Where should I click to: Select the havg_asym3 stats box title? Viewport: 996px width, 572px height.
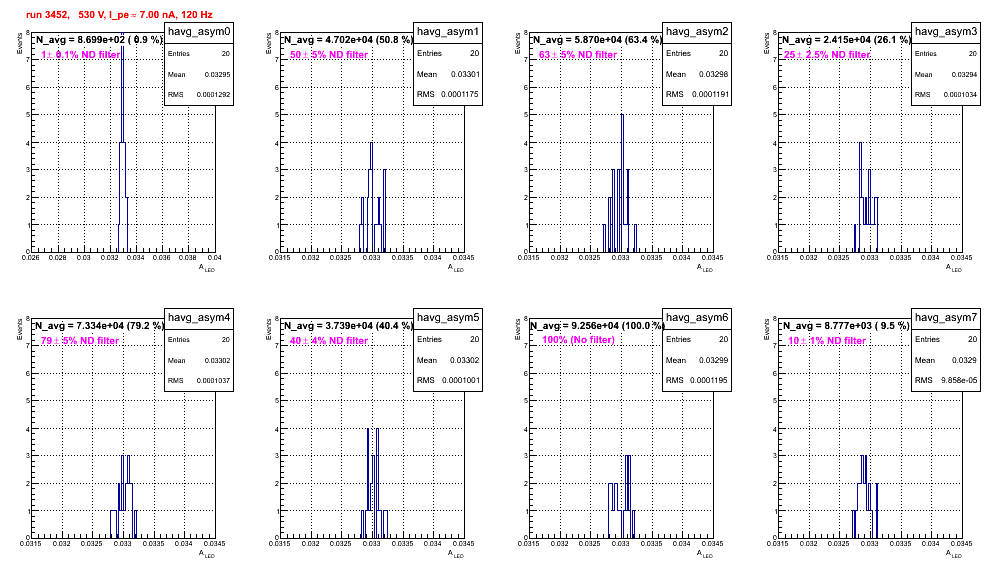pyautogui.click(x=946, y=32)
